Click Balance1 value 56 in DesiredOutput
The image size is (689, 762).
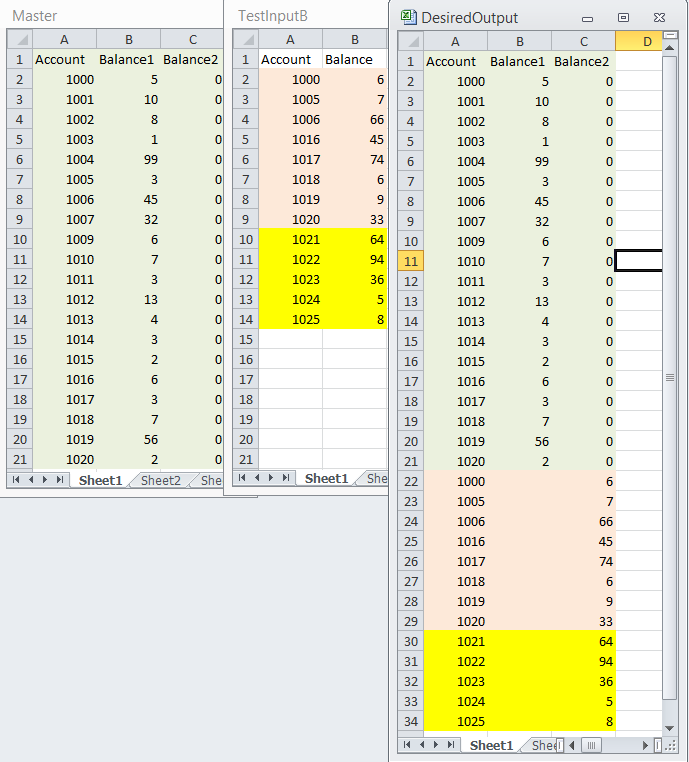click(519, 441)
